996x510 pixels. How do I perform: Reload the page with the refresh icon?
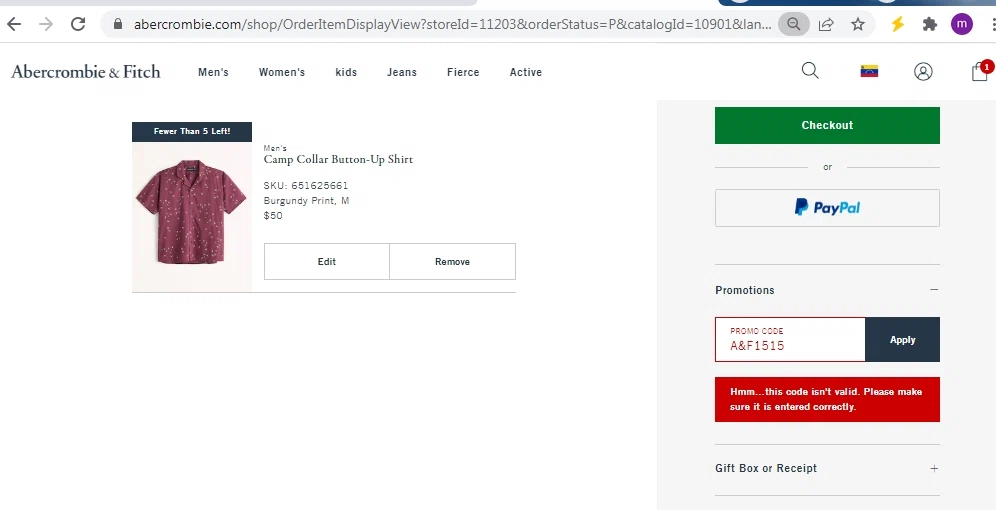(x=77, y=24)
